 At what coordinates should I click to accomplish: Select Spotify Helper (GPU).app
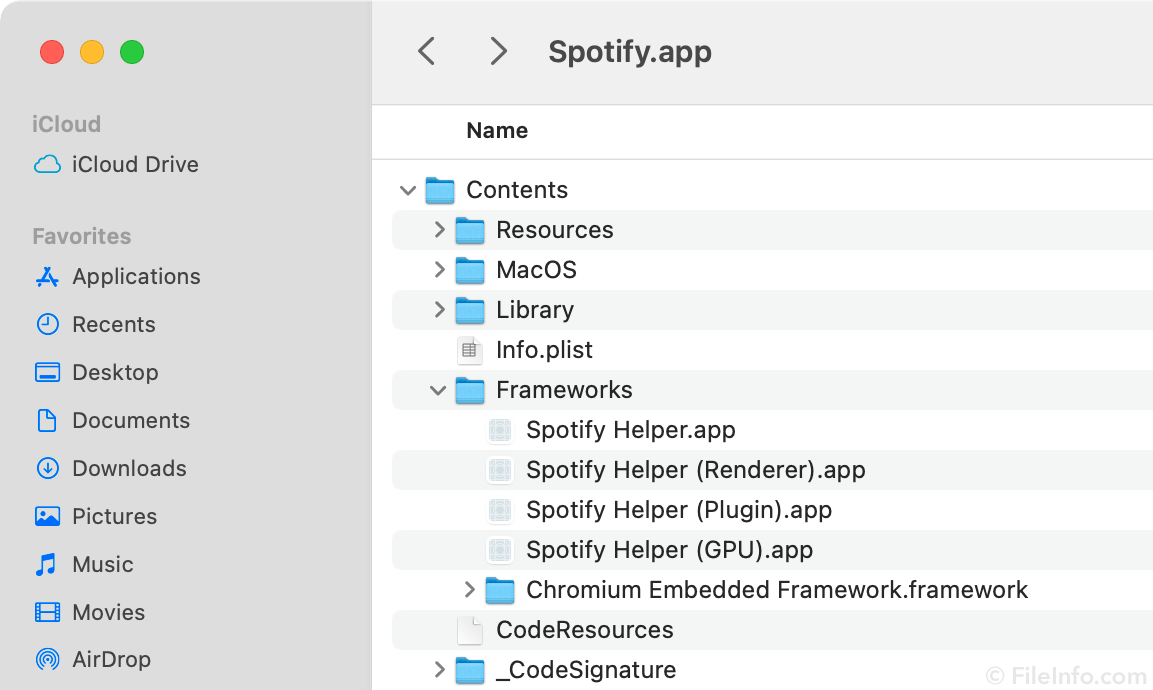point(669,550)
